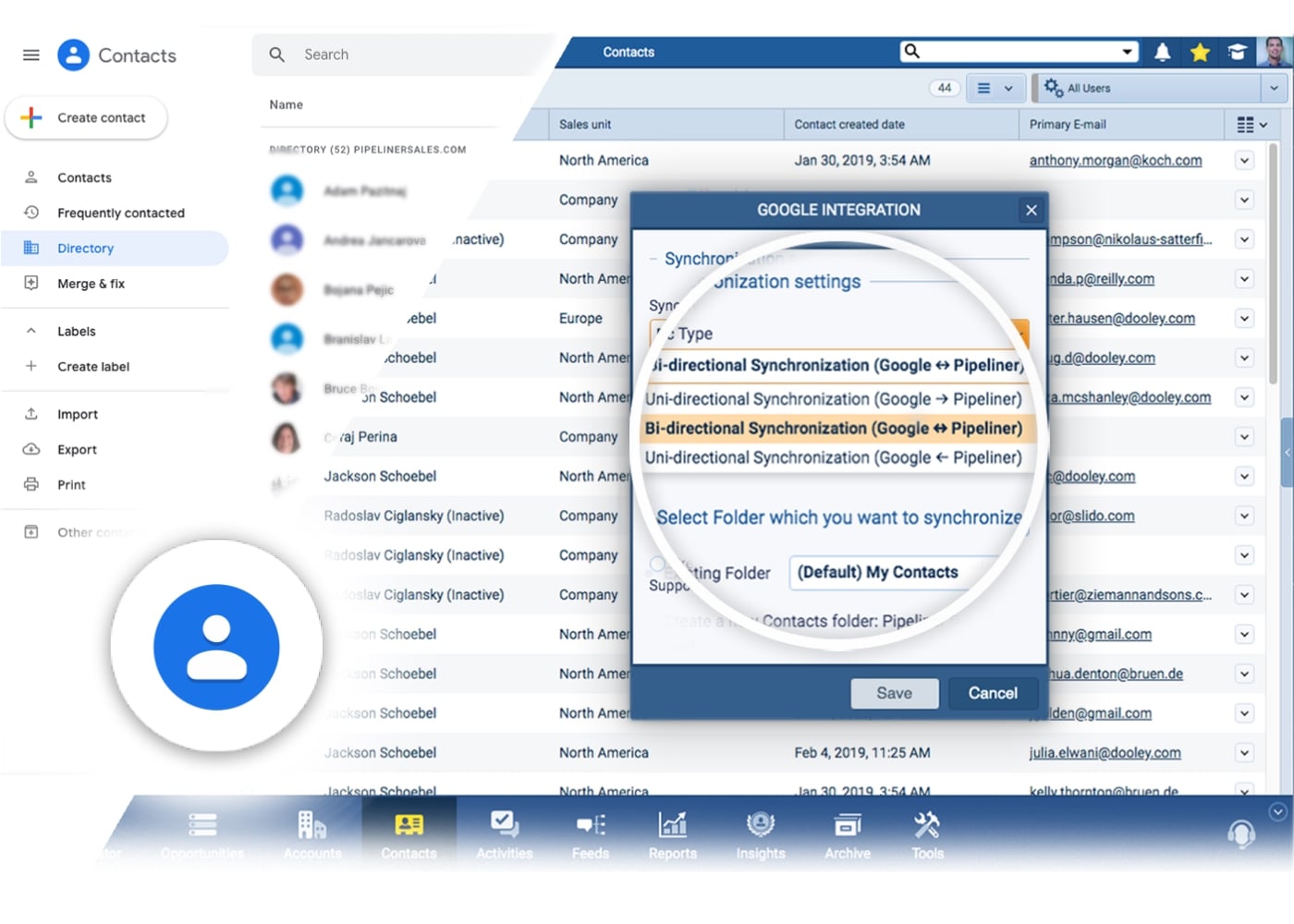Image resolution: width=1294 pixels, height=924 pixels.
Task: Open the hamburger menu in Google Contacts
Action: coord(31,55)
